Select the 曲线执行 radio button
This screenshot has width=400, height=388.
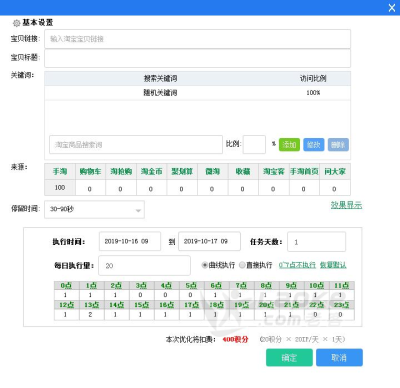pyautogui.click(x=205, y=265)
